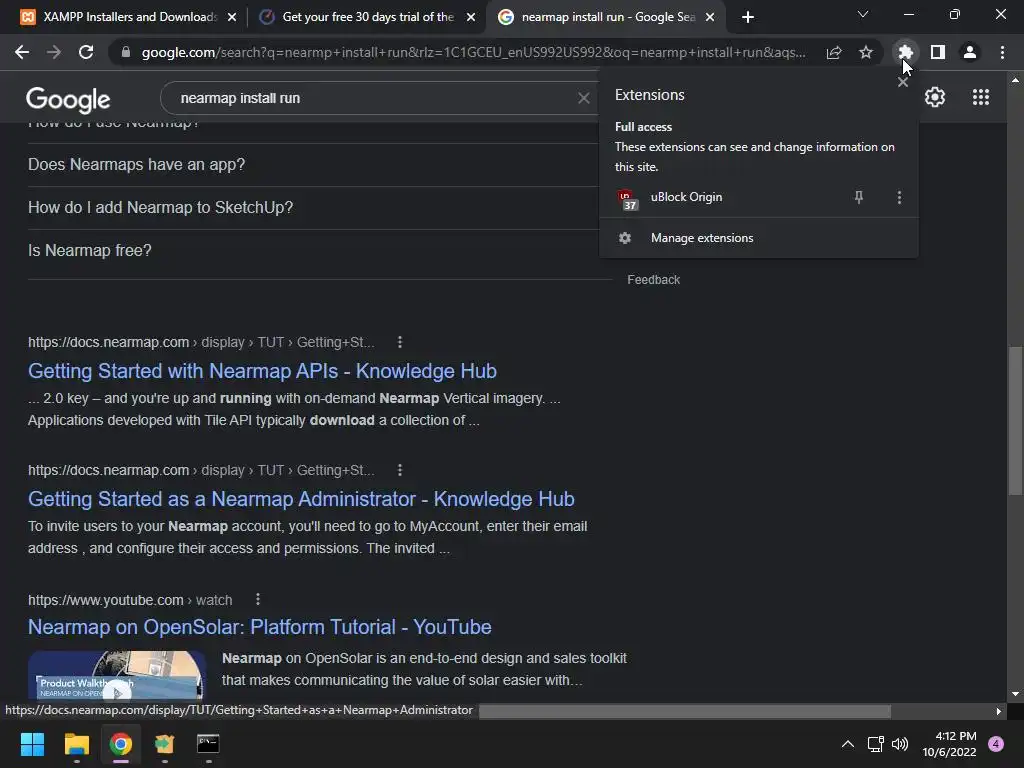The image size is (1024, 768).
Task: Click the Chrome taskbar icon
Action: [121, 744]
